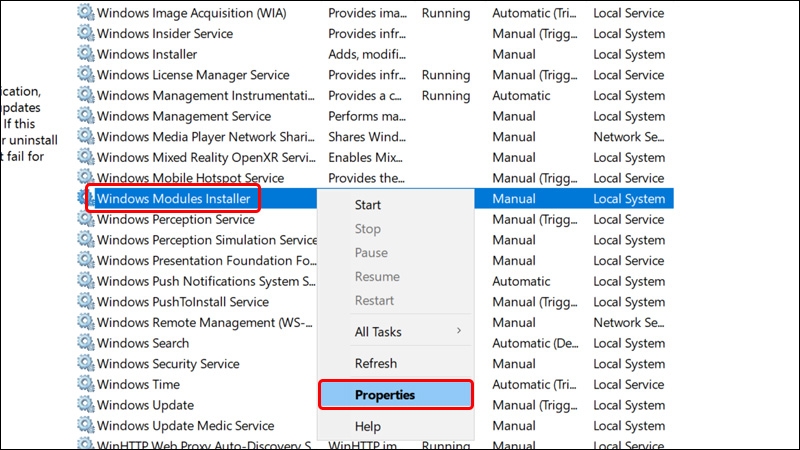Click 'Automatic (De...' startup type of Windows Search
The image size is (800, 450).
(535, 343)
